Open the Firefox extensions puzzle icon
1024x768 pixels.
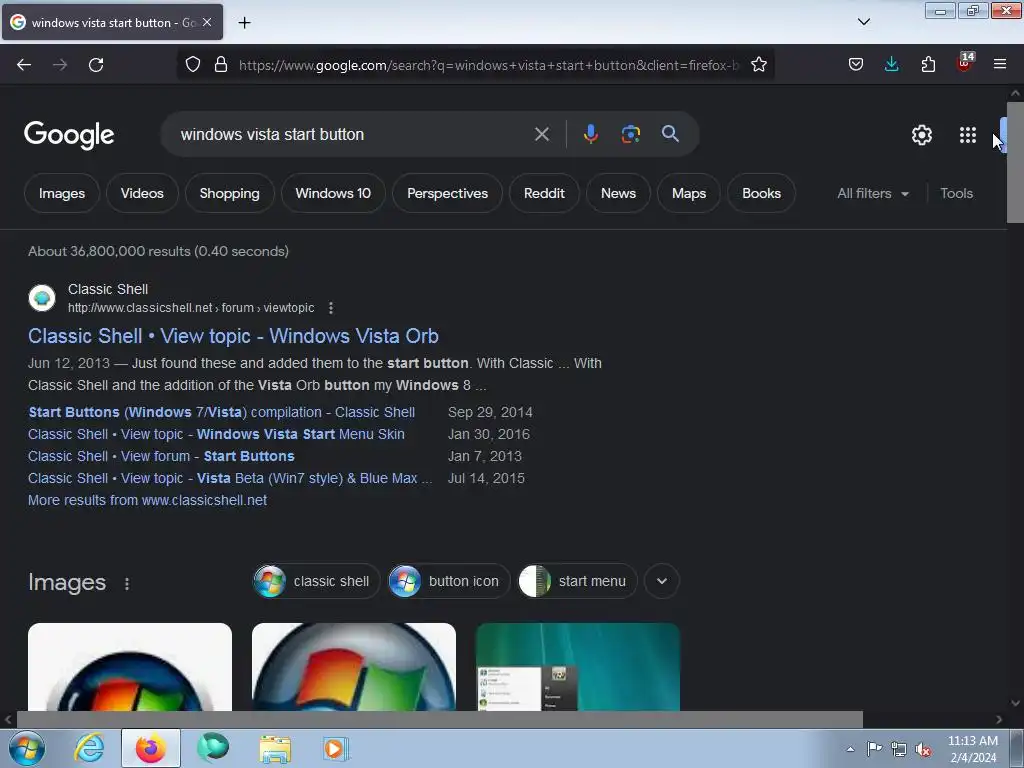point(928,65)
